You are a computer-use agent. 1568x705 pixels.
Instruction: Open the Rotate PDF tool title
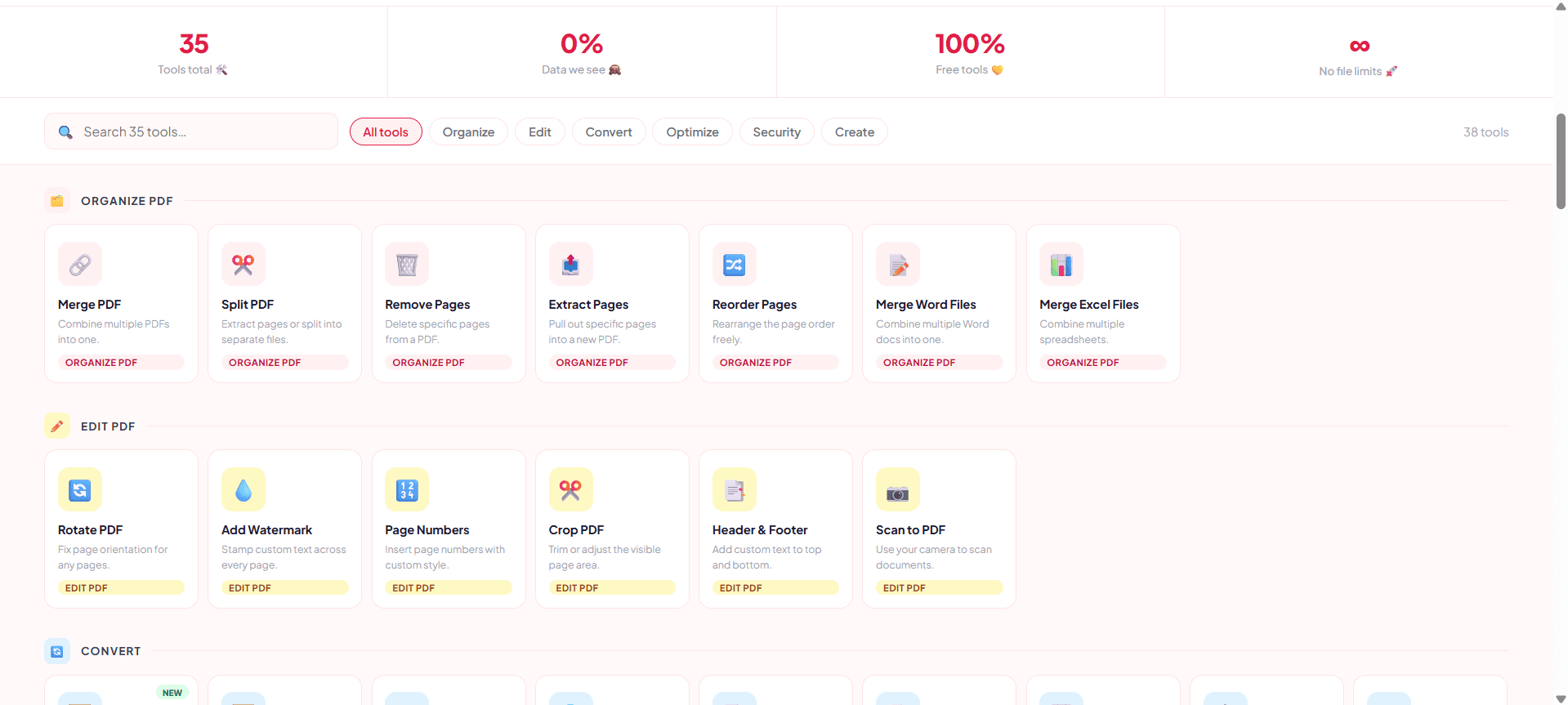coord(90,529)
